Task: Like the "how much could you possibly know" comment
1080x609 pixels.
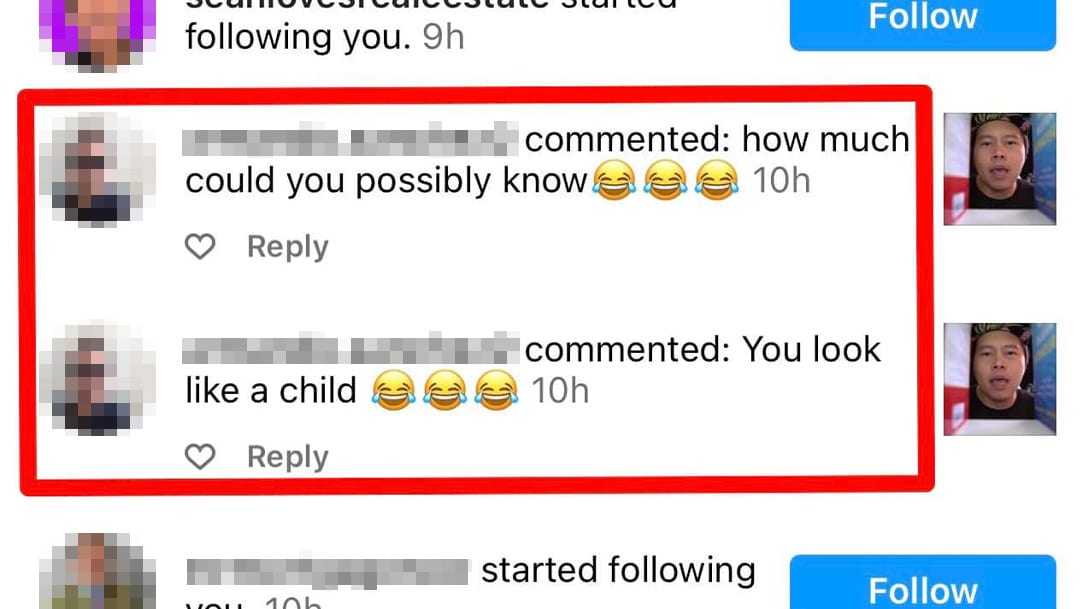Action: pos(200,246)
